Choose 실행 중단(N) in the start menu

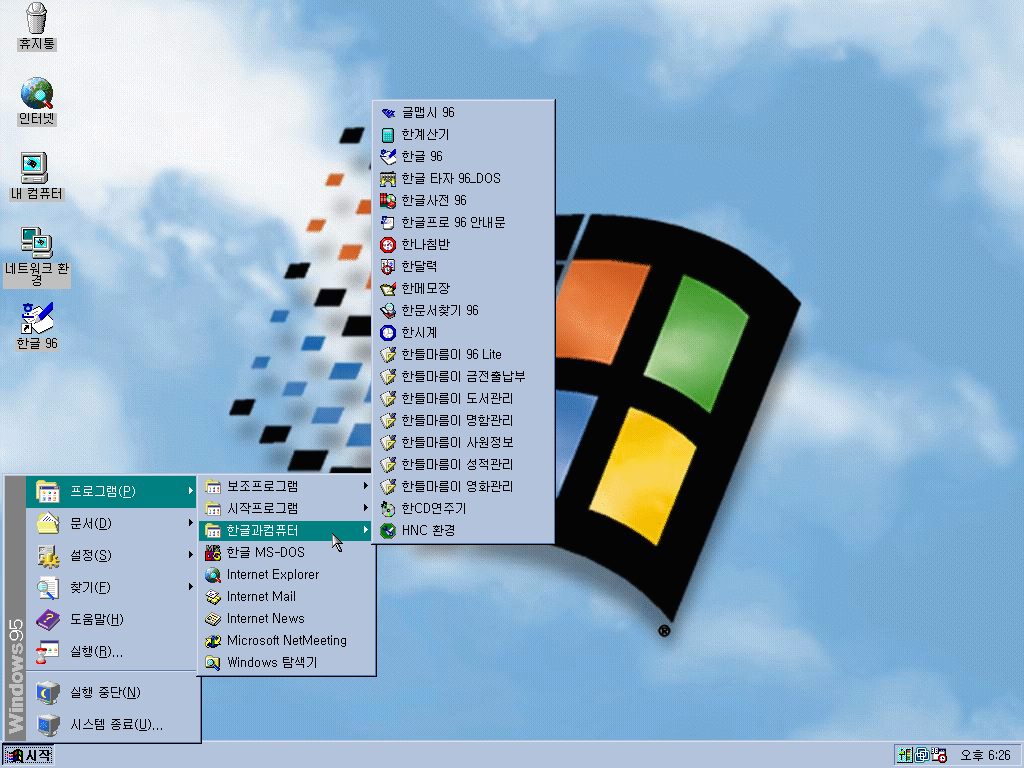(112, 692)
